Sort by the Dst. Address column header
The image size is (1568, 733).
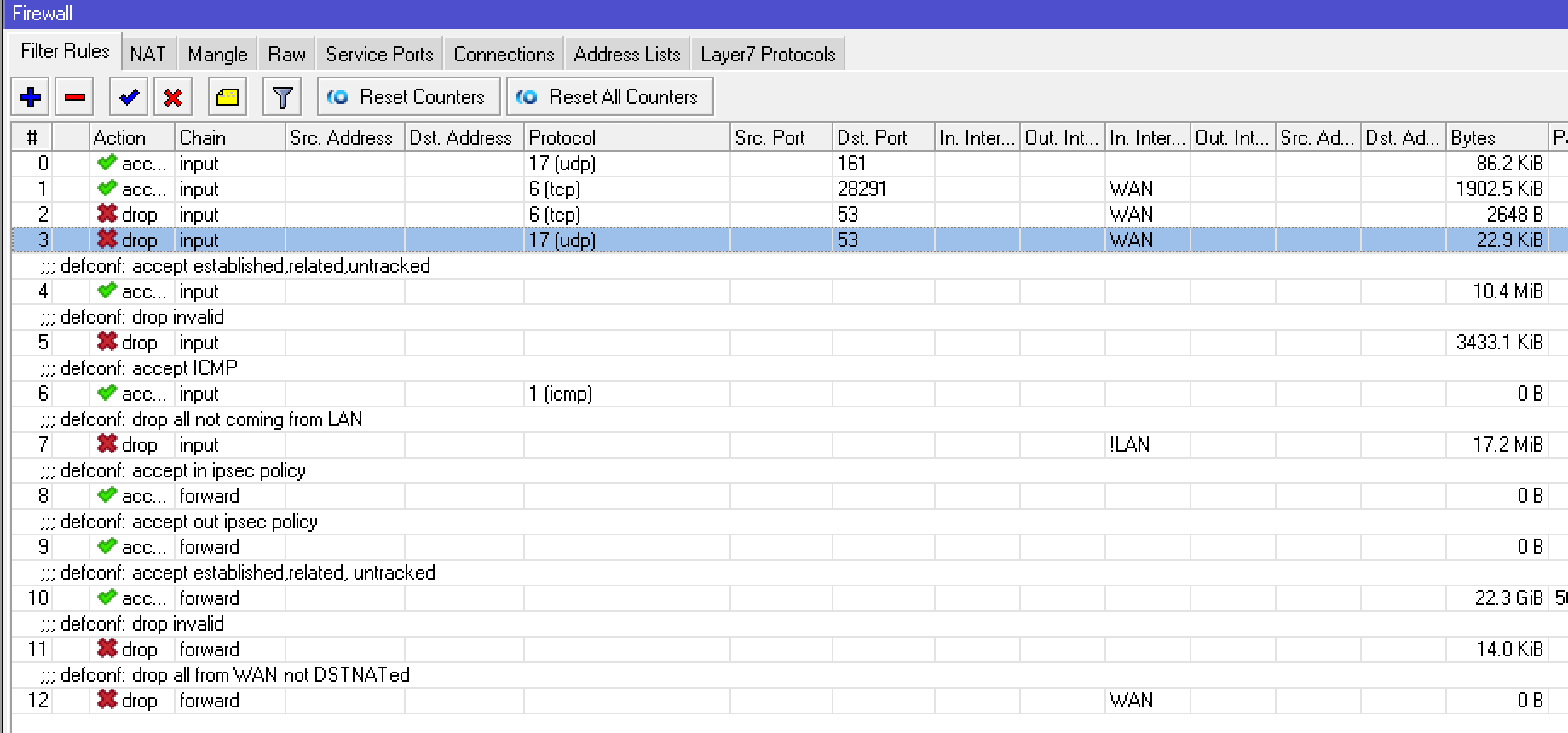[x=464, y=137]
